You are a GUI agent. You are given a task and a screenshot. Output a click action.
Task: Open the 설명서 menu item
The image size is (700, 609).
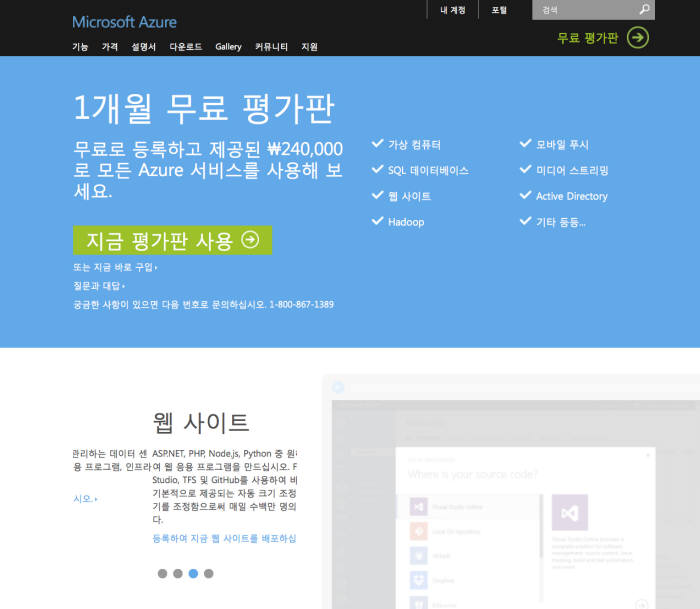pos(143,47)
